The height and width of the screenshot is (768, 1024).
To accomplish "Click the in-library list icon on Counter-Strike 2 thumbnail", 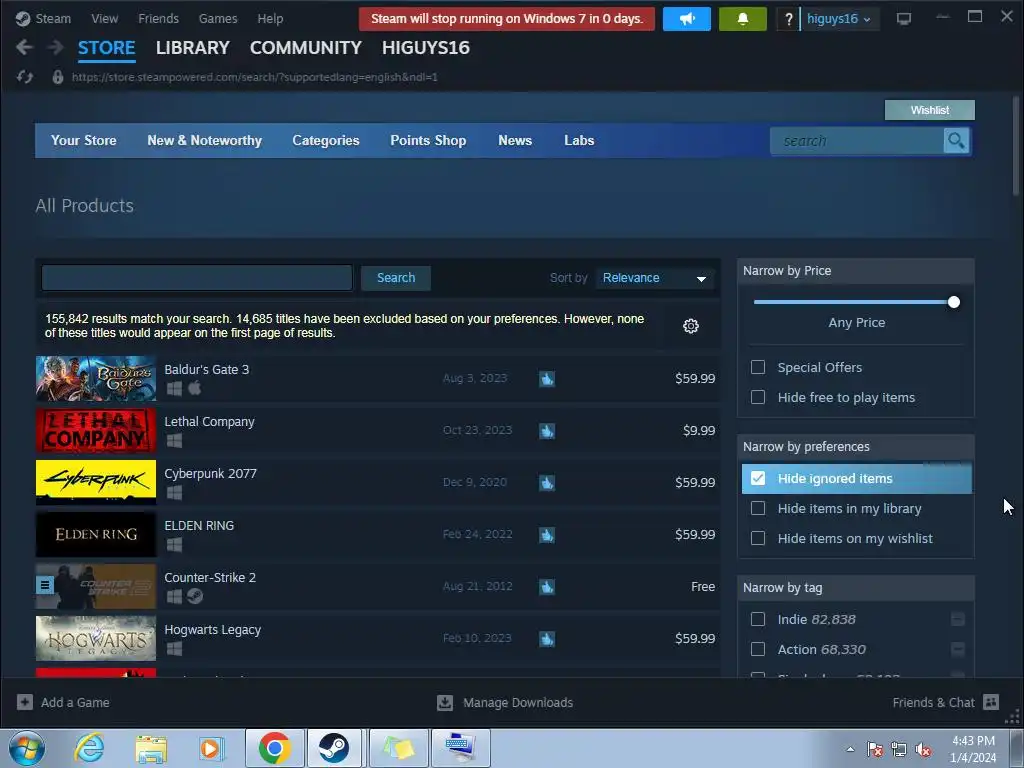I will 44,584.
